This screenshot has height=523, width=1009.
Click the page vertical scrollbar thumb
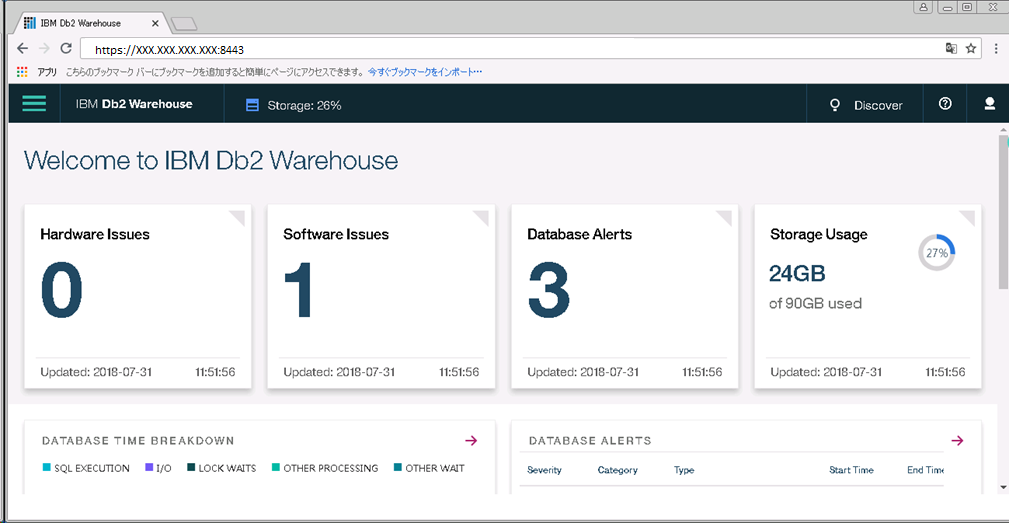point(1003,212)
